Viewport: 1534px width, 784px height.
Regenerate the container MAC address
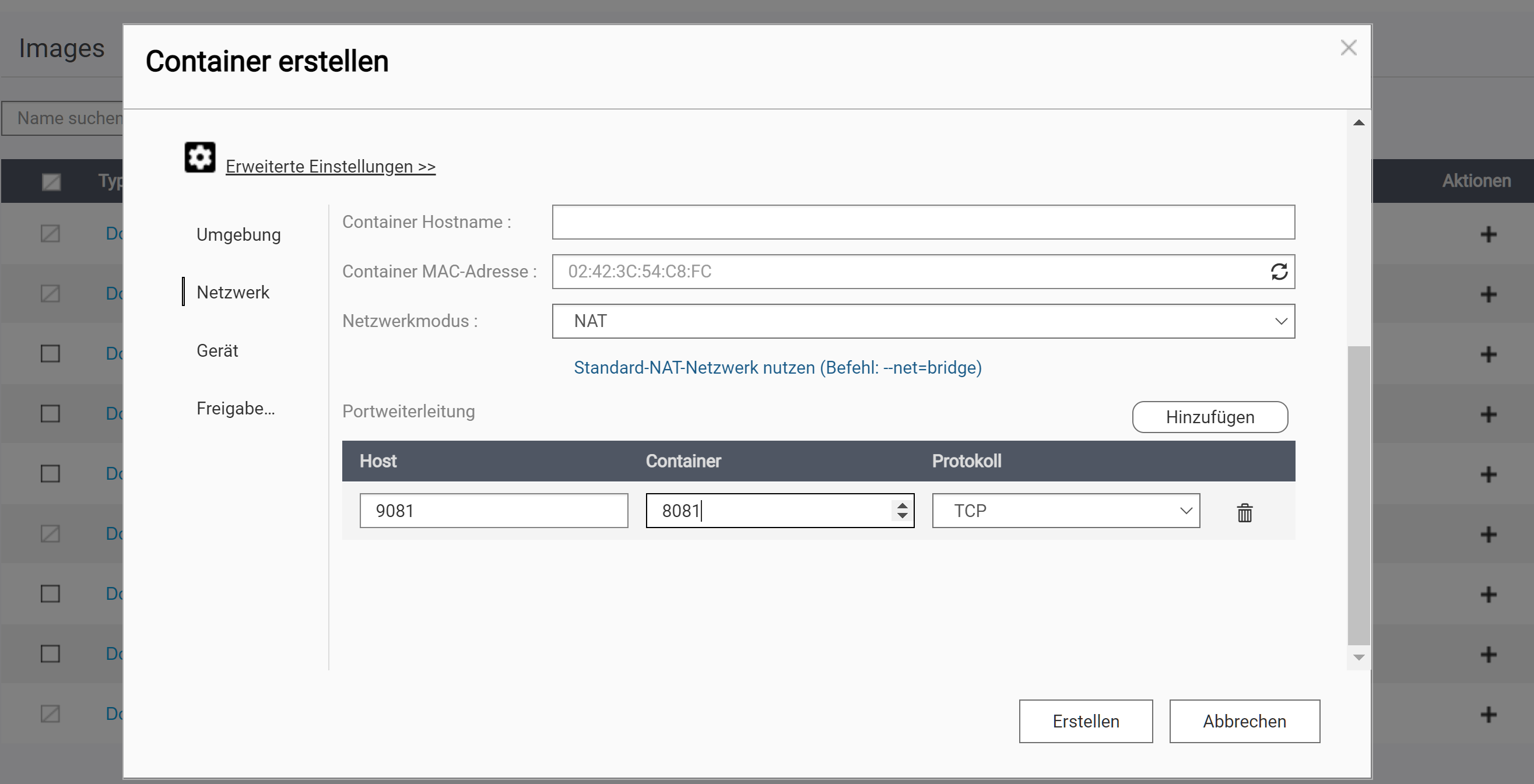(1279, 272)
